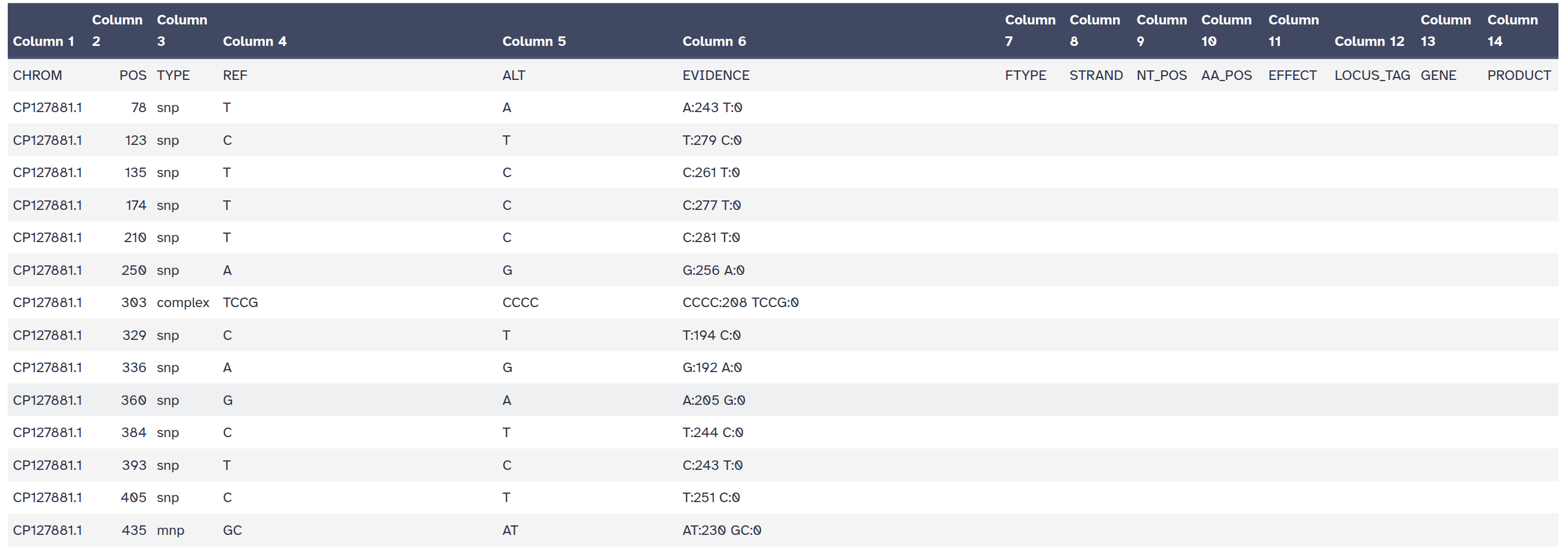
Task: Click the GENE cell
Action: click(x=1438, y=76)
